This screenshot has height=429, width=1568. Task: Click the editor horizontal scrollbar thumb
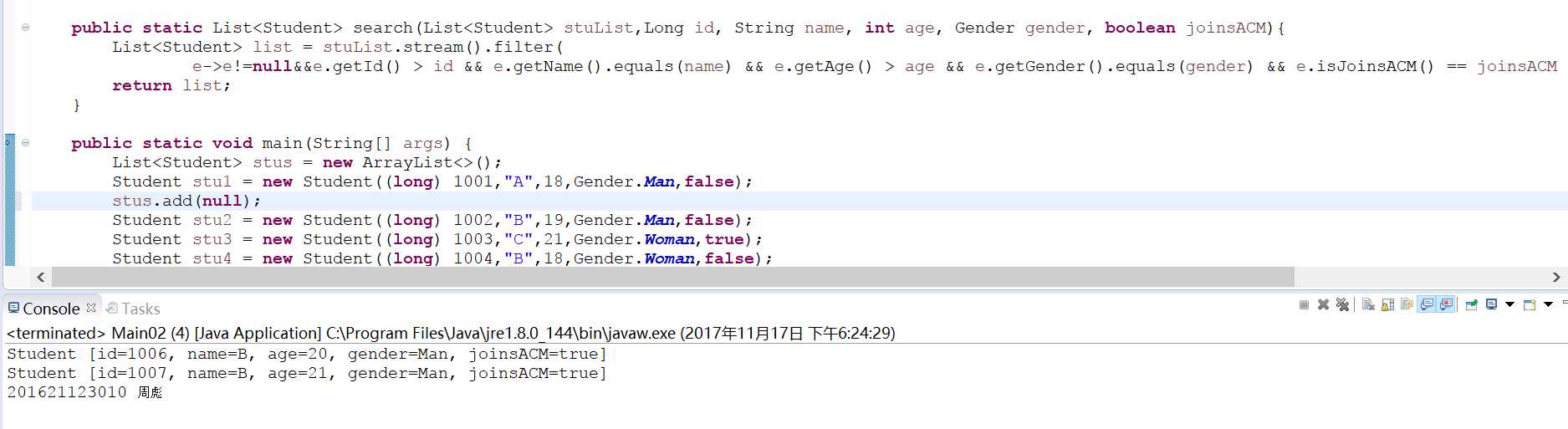[673, 277]
